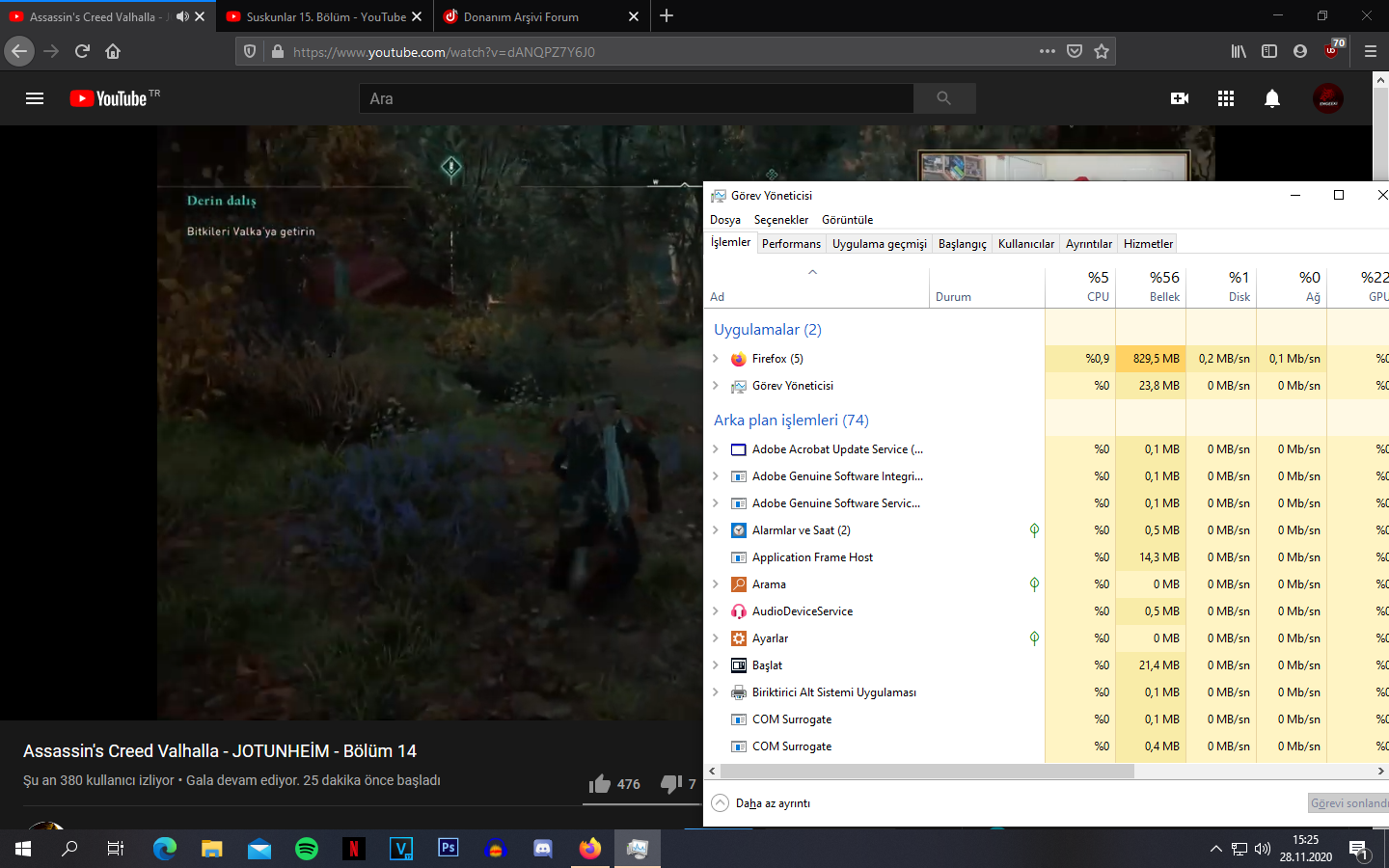Expand the Arama process row
The image size is (1389, 868).
[x=715, y=584]
